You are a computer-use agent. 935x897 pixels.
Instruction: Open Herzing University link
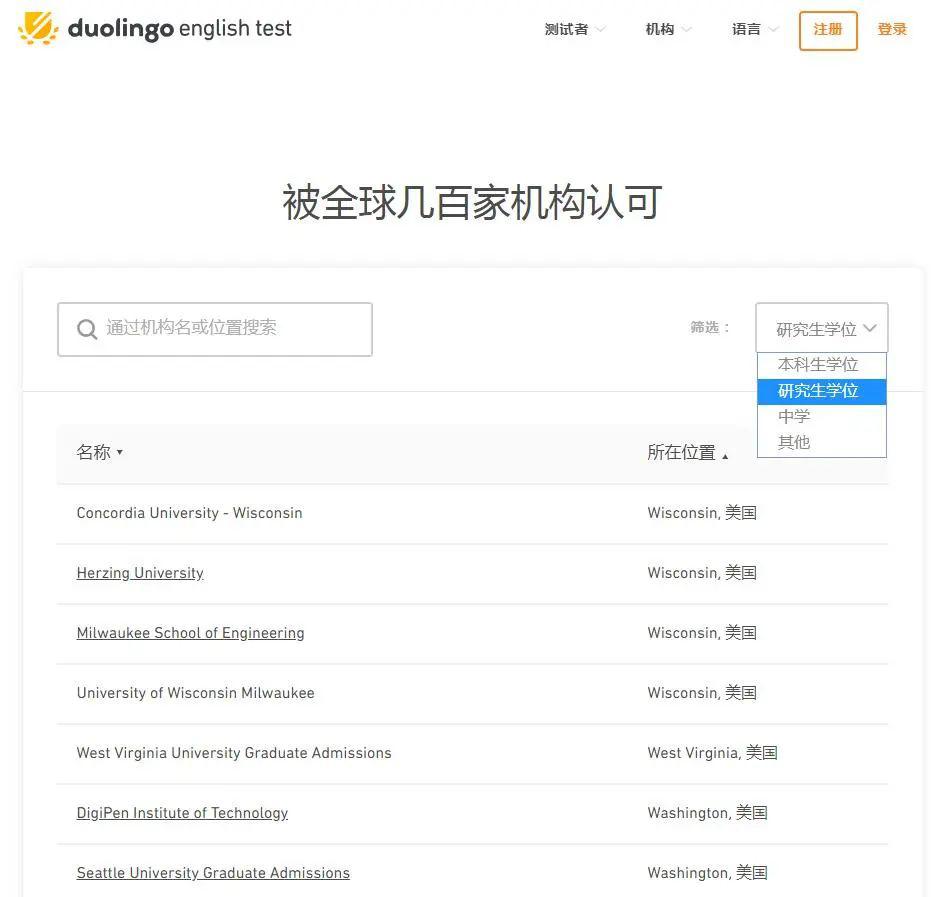(x=140, y=573)
